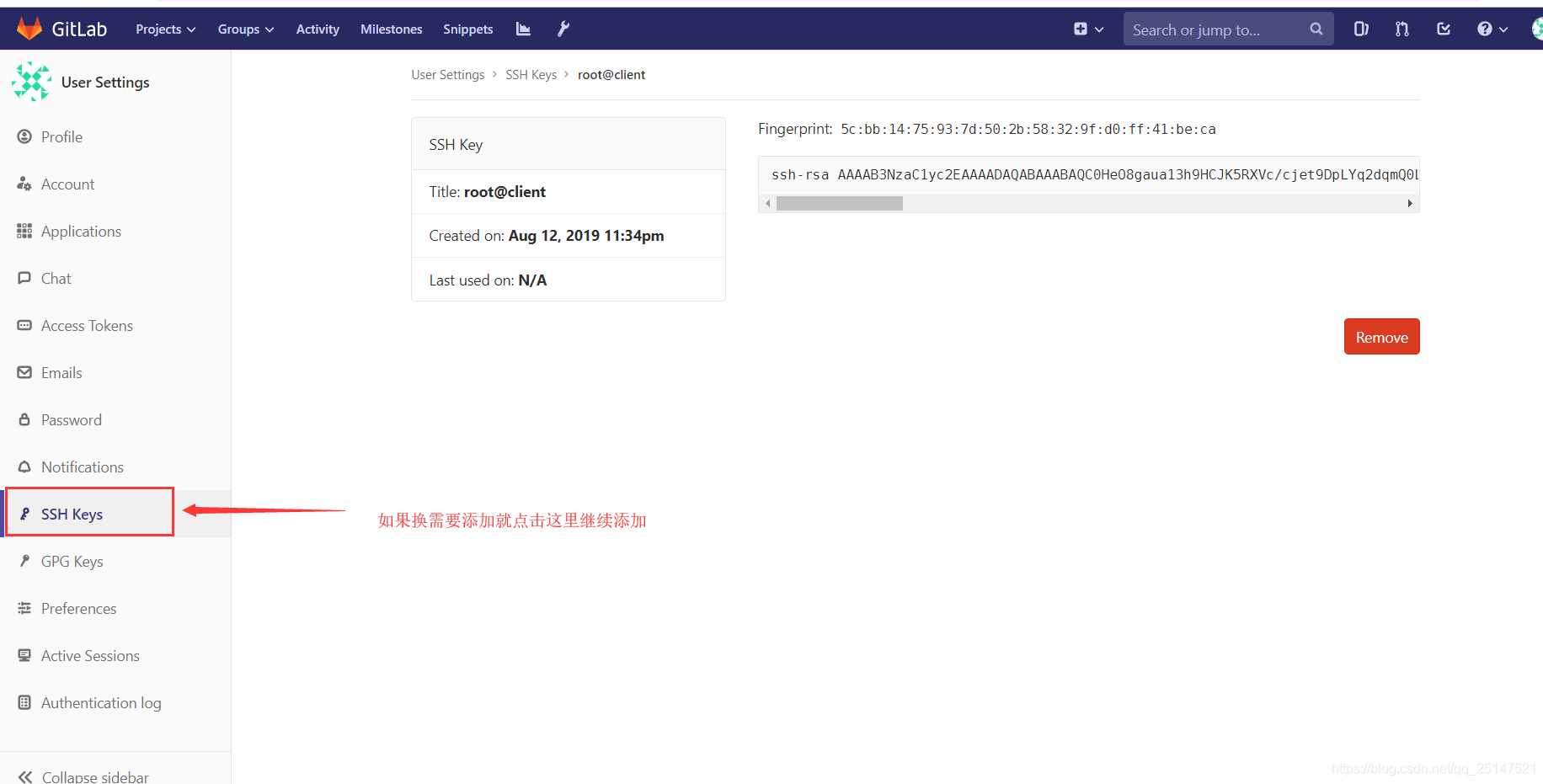This screenshot has width=1543, height=784.
Task: Click the creation date Aug 12, 2019 11:34pm
Action: [x=586, y=236]
